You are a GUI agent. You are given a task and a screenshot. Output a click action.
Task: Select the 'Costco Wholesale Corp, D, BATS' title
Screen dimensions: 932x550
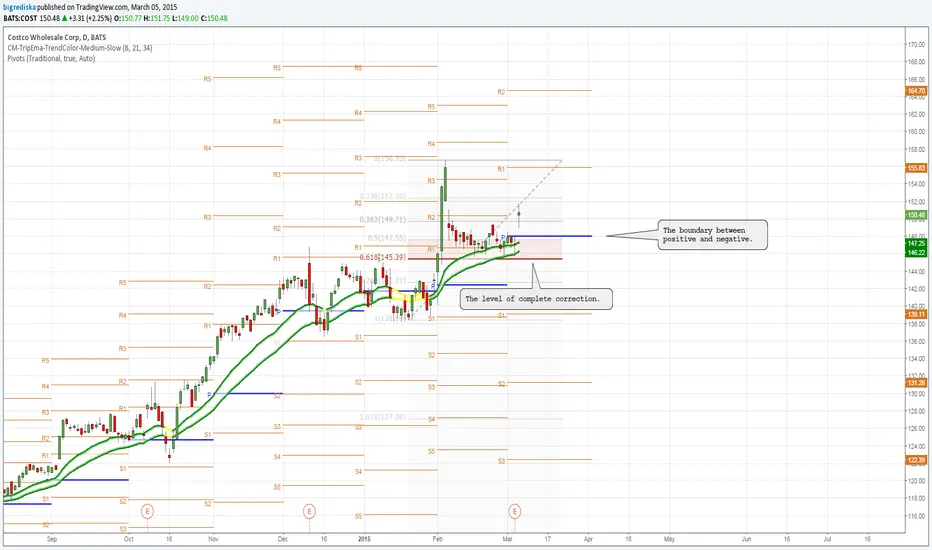click(x=56, y=37)
